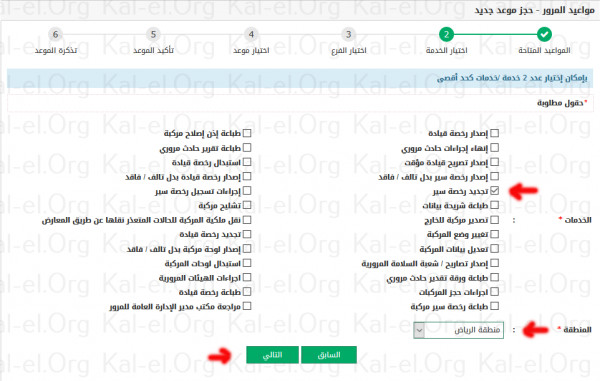The width and height of the screenshot is (600, 381).
Task: Click the التالي next button
Action: 272,355
